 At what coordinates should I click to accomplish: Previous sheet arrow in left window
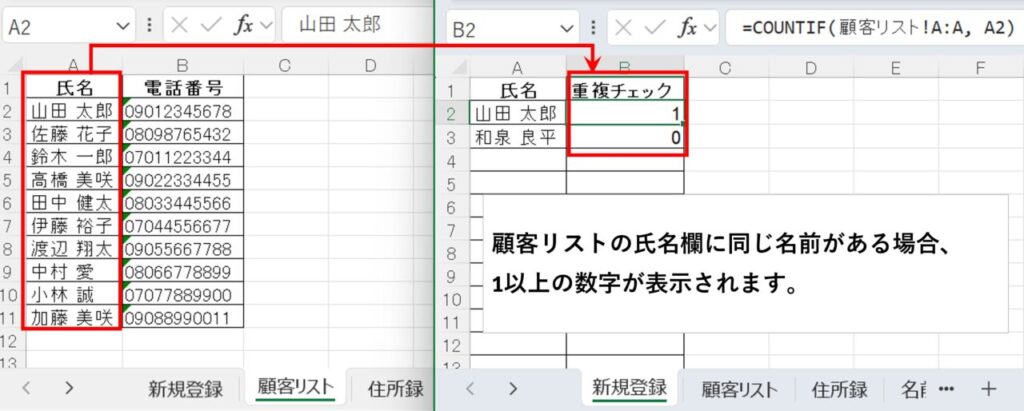coord(26,388)
